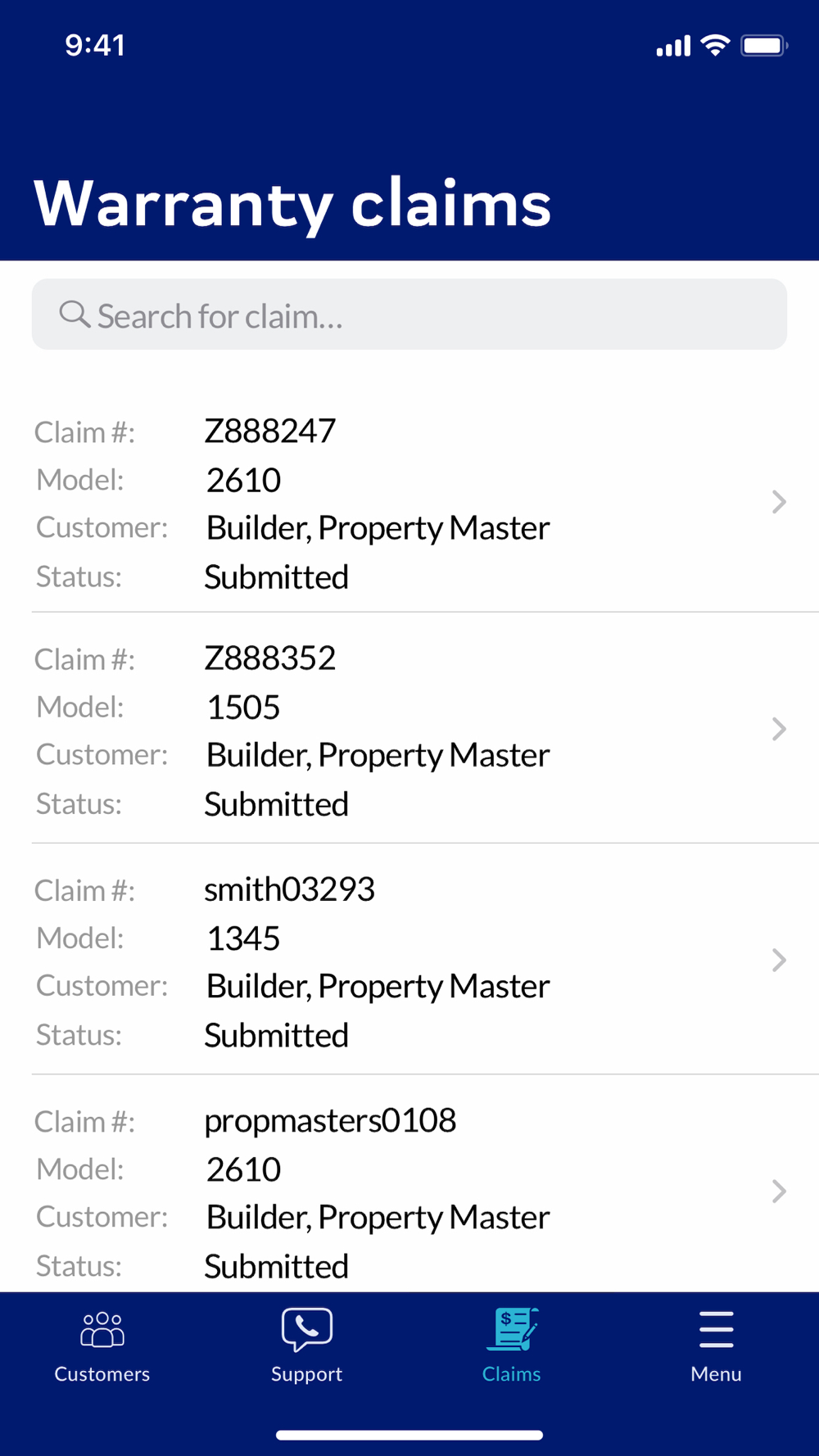Open the hamburger Menu icon
This screenshot has width=819, height=1456.
(716, 1329)
